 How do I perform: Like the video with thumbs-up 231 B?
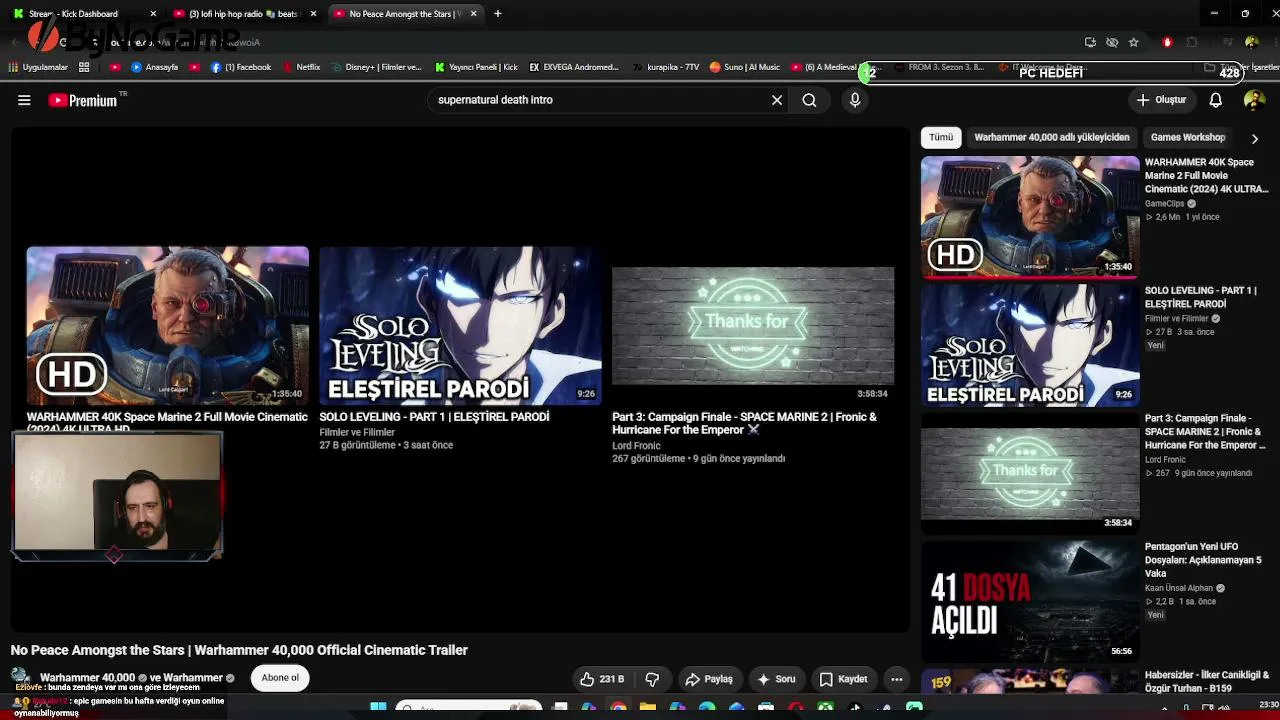click(601, 679)
